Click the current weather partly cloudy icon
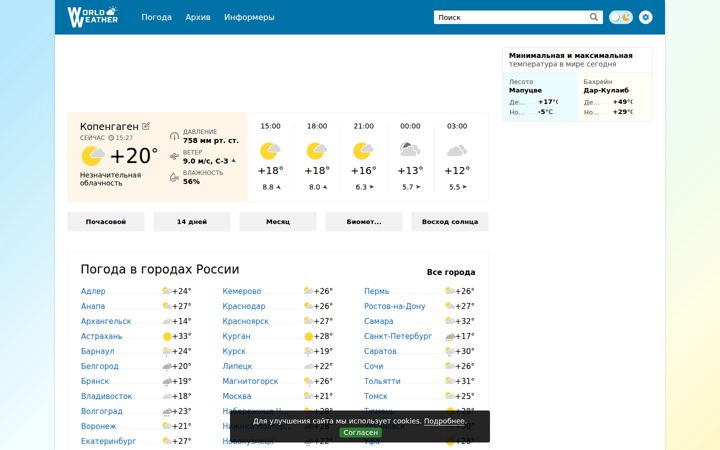This screenshot has height=450, width=720. [93, 156]
